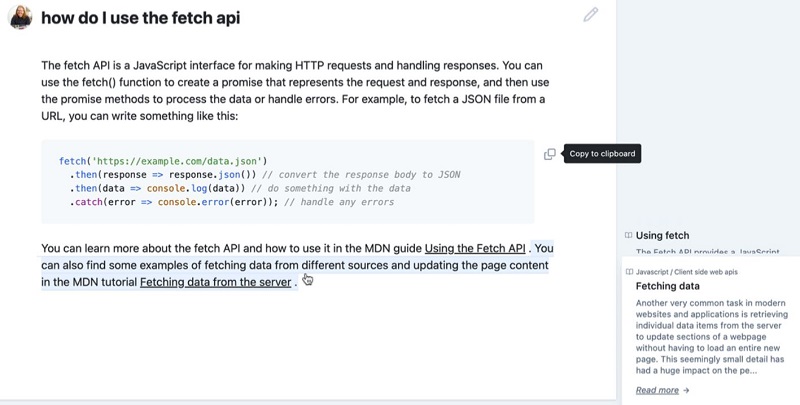The width and height of the screenshot is (800, 405).
Task: Click the book icon beside Using fetch
Action: click(x=628, y=236)
